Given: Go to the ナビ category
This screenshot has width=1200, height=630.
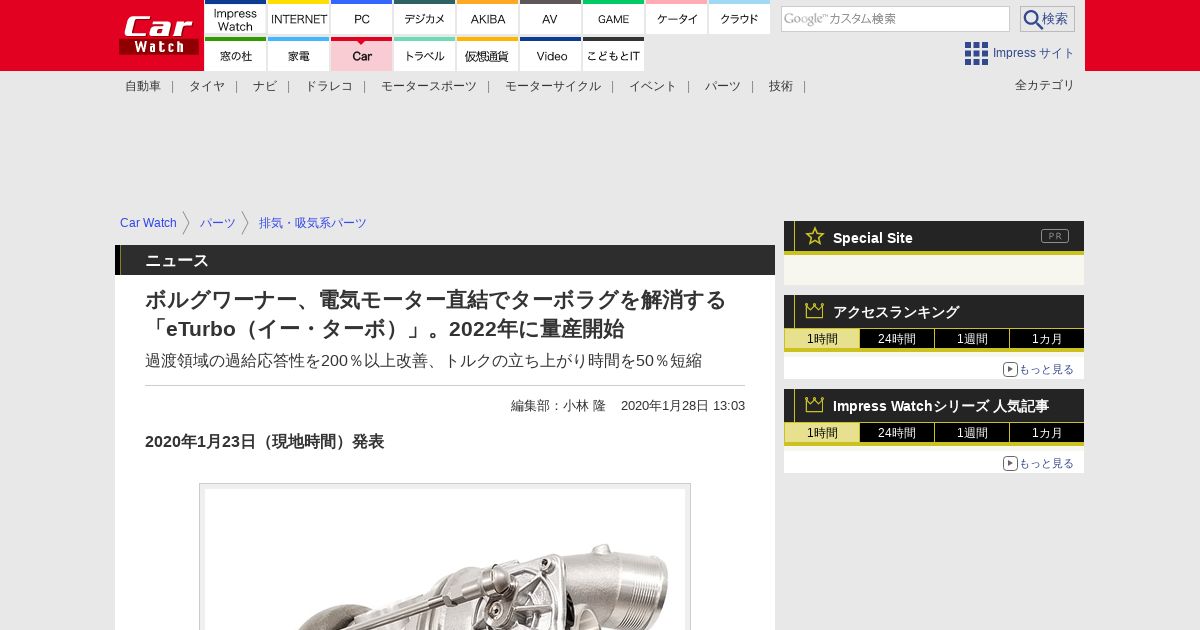Looking at the screenshot, I should click(265, 86).
